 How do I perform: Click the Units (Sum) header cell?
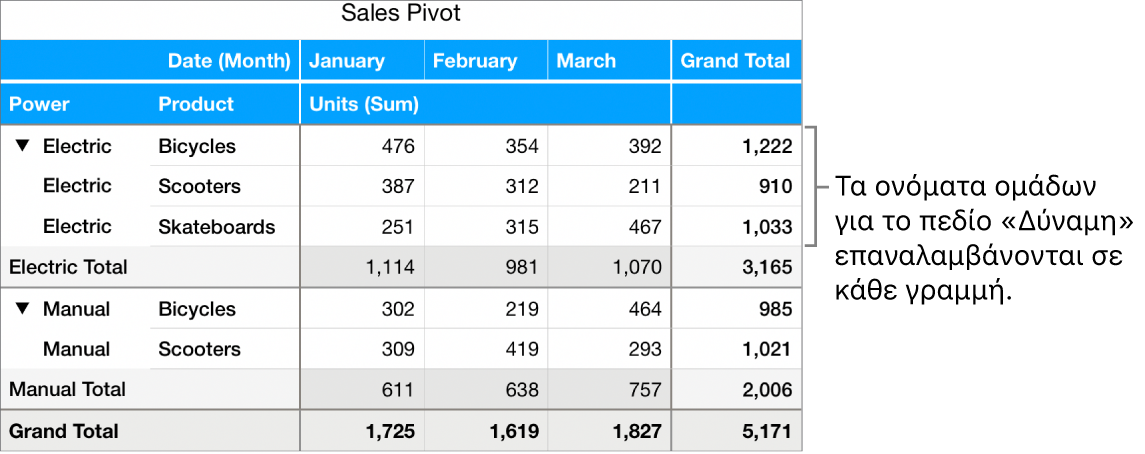364,104
